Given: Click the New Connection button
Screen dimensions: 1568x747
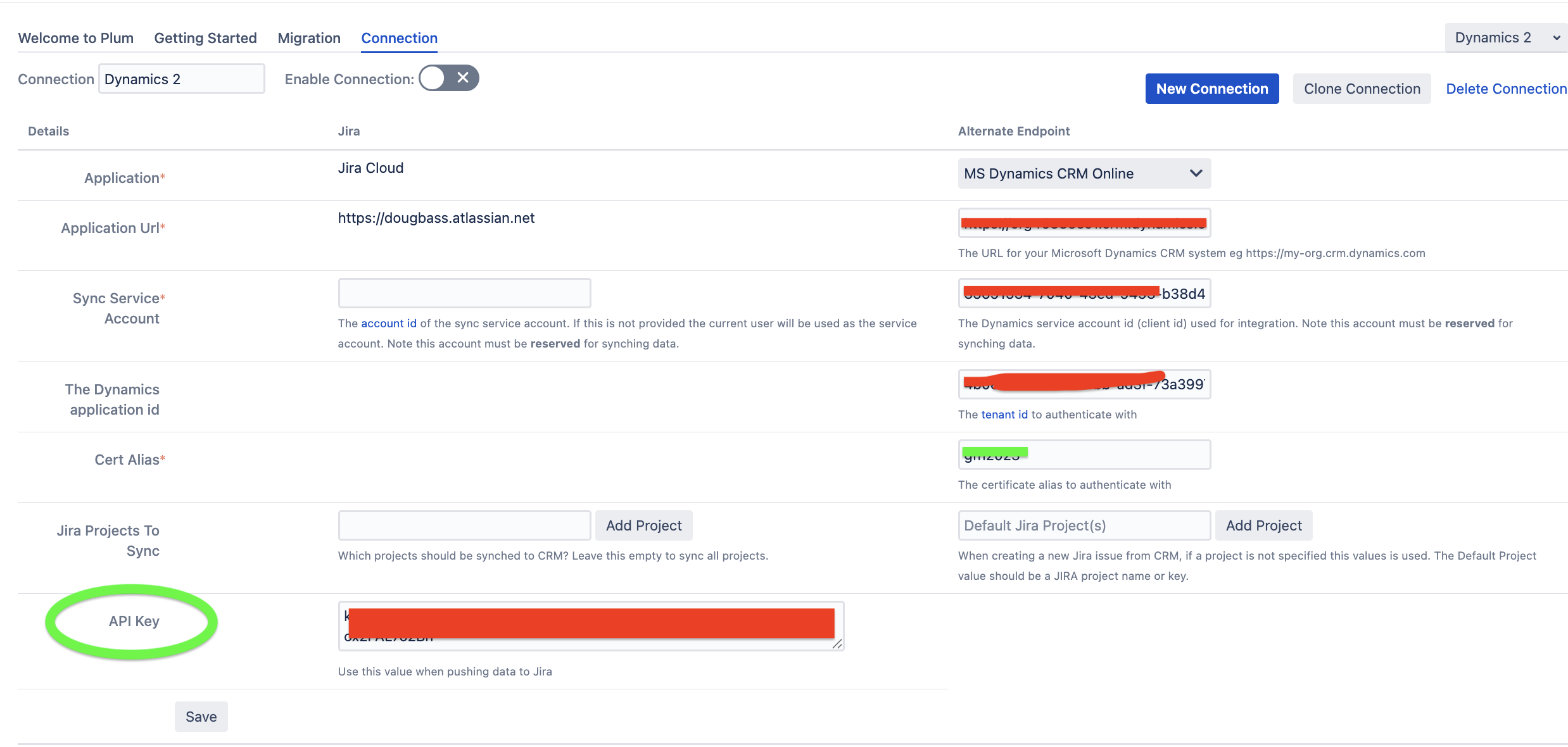Looking at the screenshot, I should 1212,89.
